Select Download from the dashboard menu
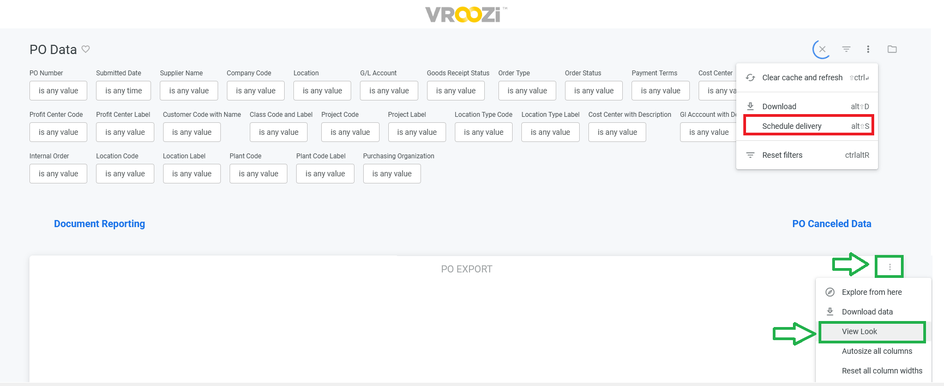 (x=807, y=107)
